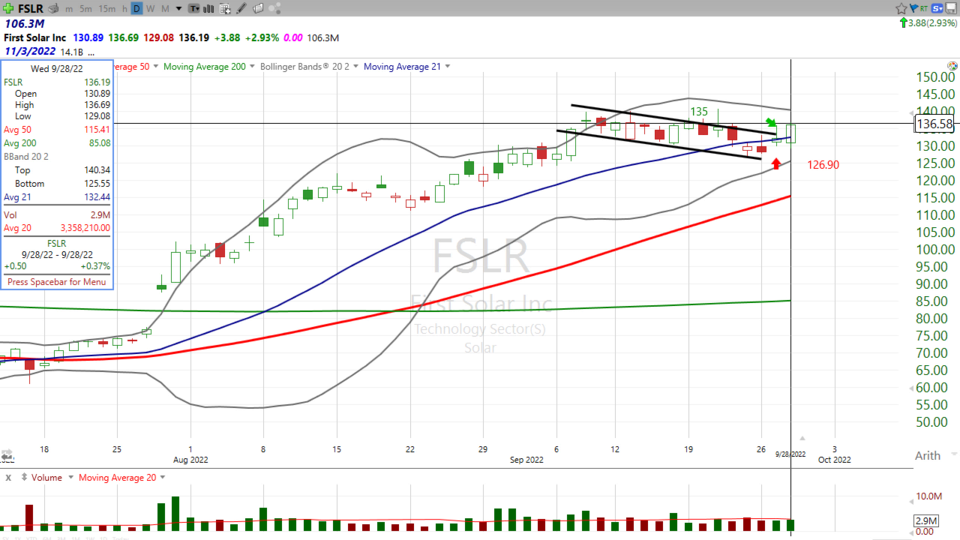Image resolution: width=960 pixels, height=540 pixels.
Task: Click the small up arrow above the date axis
Action: point(802,438)
